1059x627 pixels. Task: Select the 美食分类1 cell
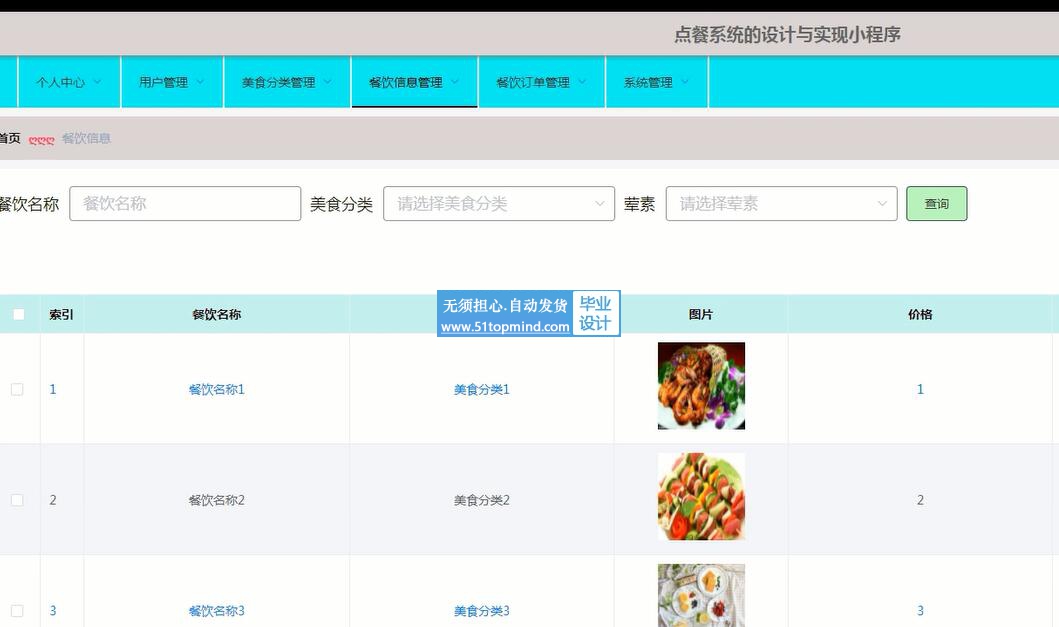pos(482,389)
